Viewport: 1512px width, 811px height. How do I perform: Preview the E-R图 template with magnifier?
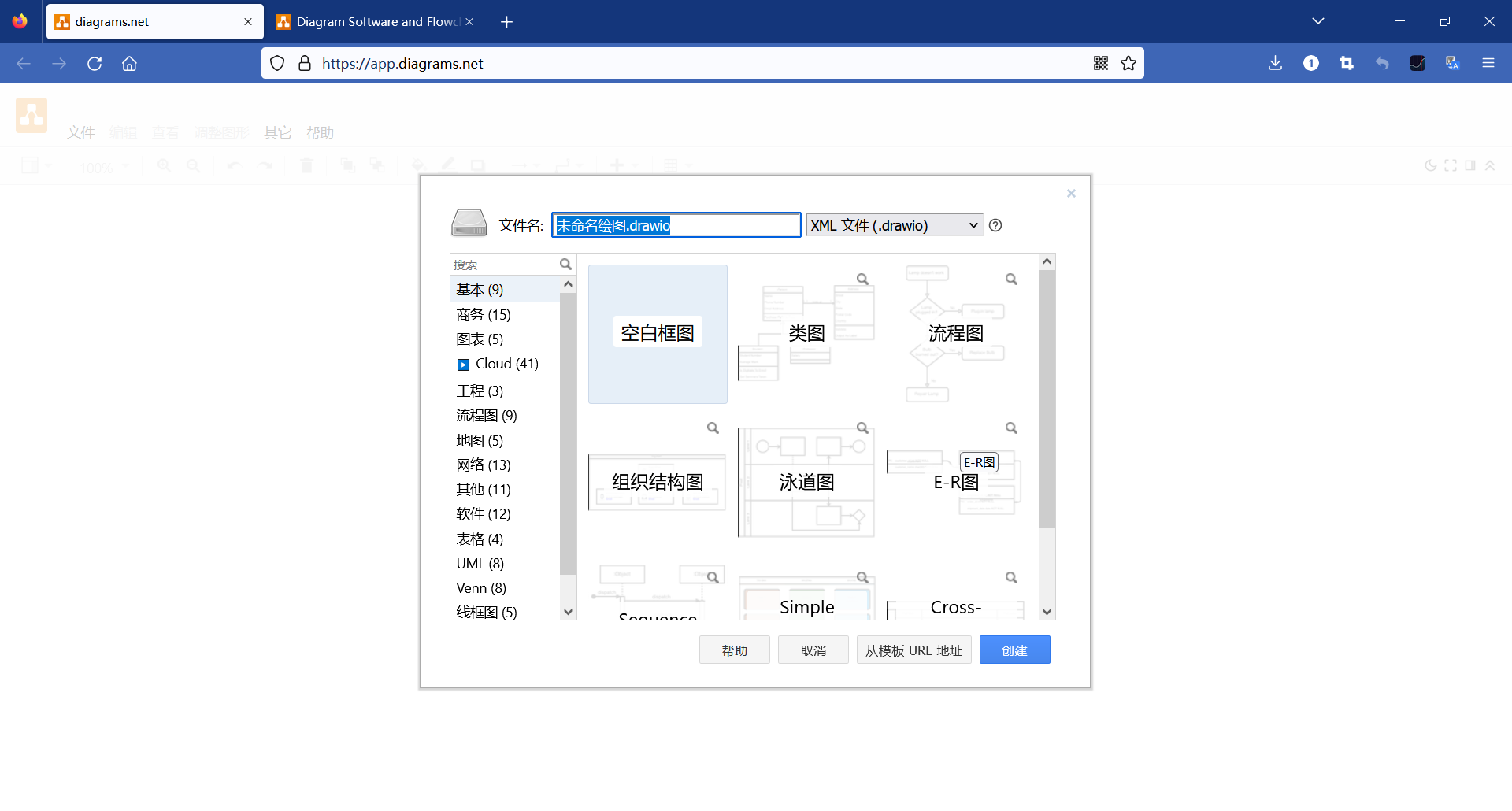(1011, 428)
